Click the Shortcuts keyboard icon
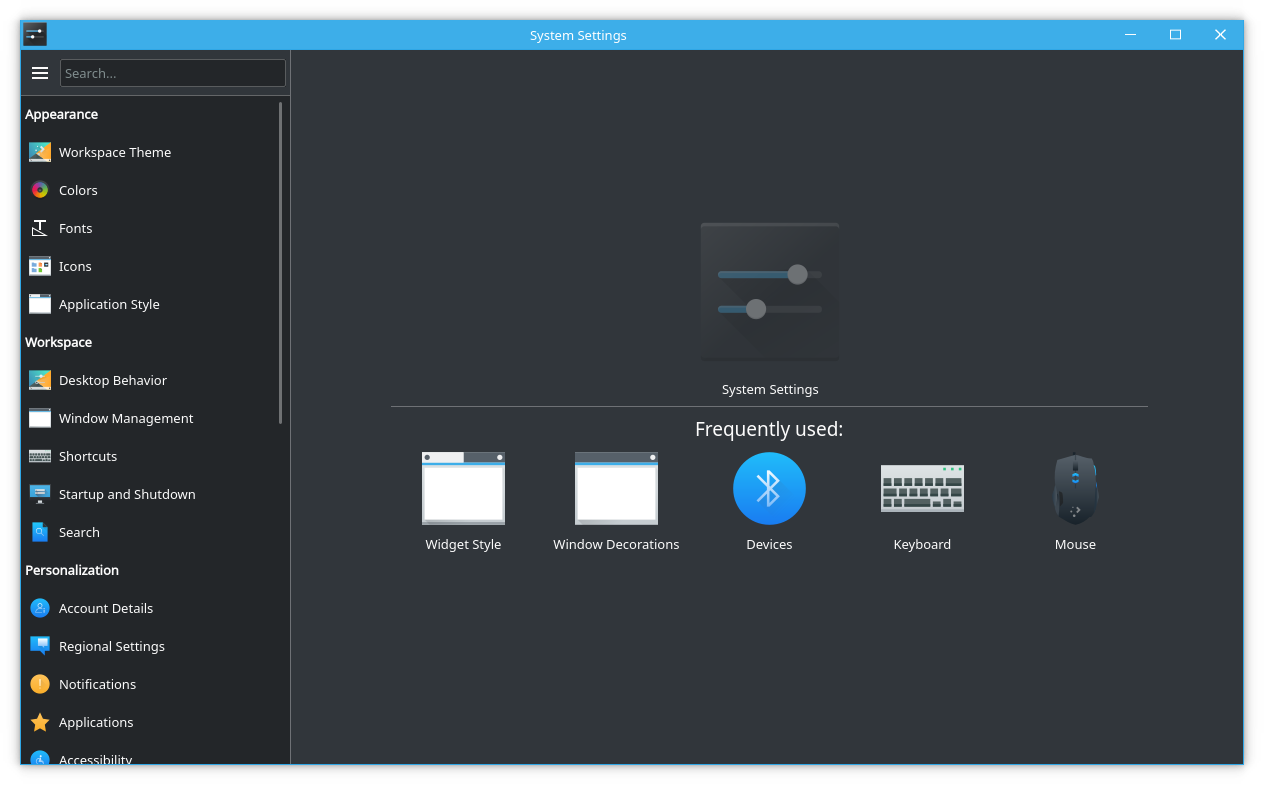Viewport: 1264px width, 785px height. [40, 456]
